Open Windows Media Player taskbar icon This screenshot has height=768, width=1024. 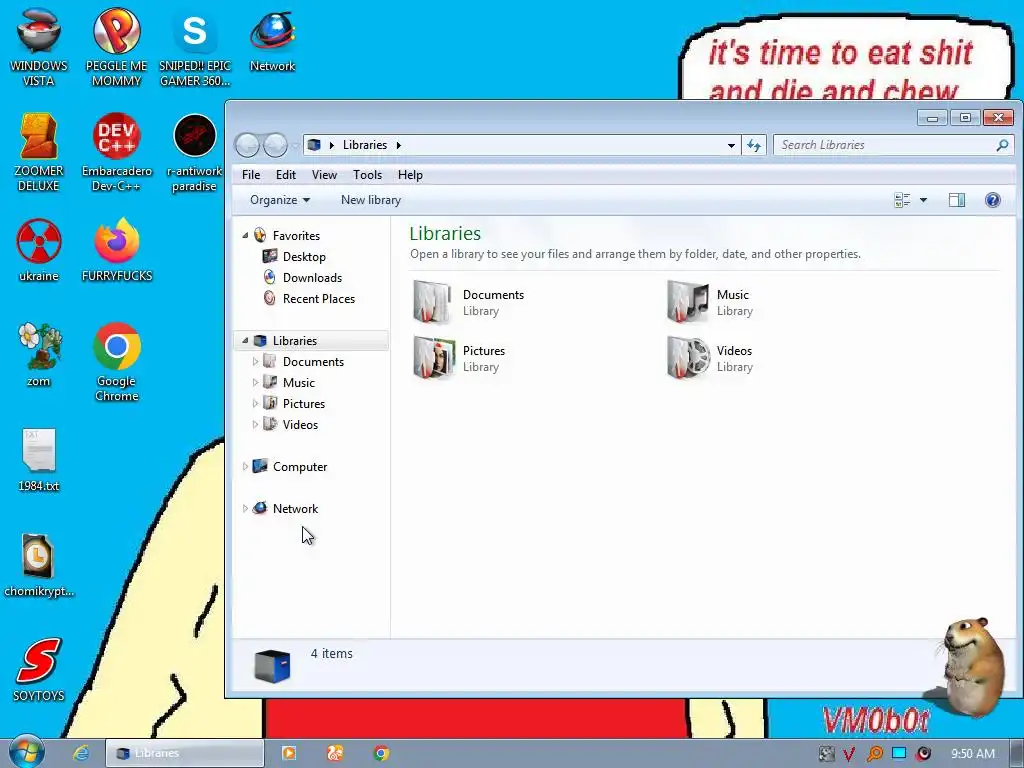click(289, 753)
